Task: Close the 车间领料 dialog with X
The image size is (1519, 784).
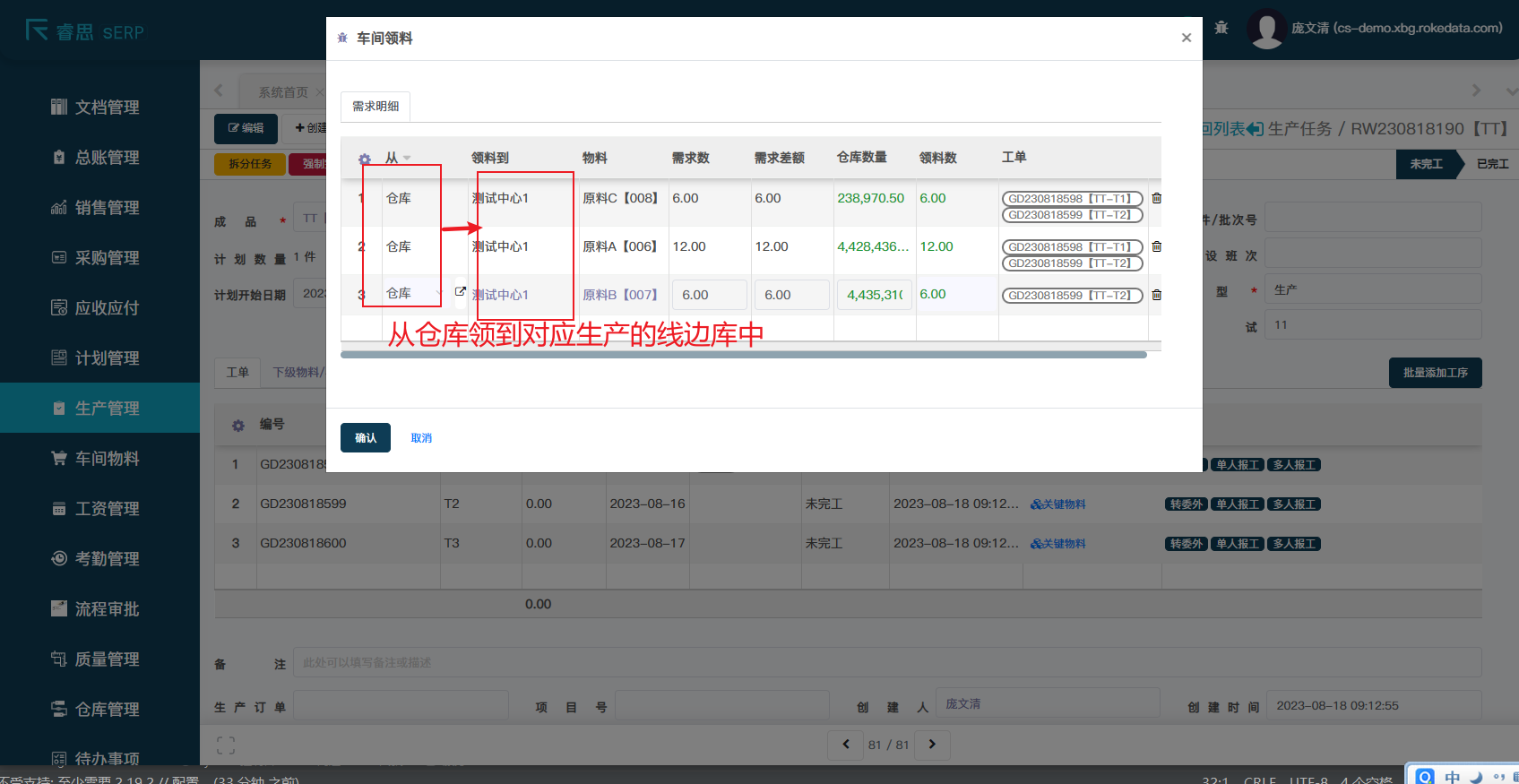Action: 1186,38
